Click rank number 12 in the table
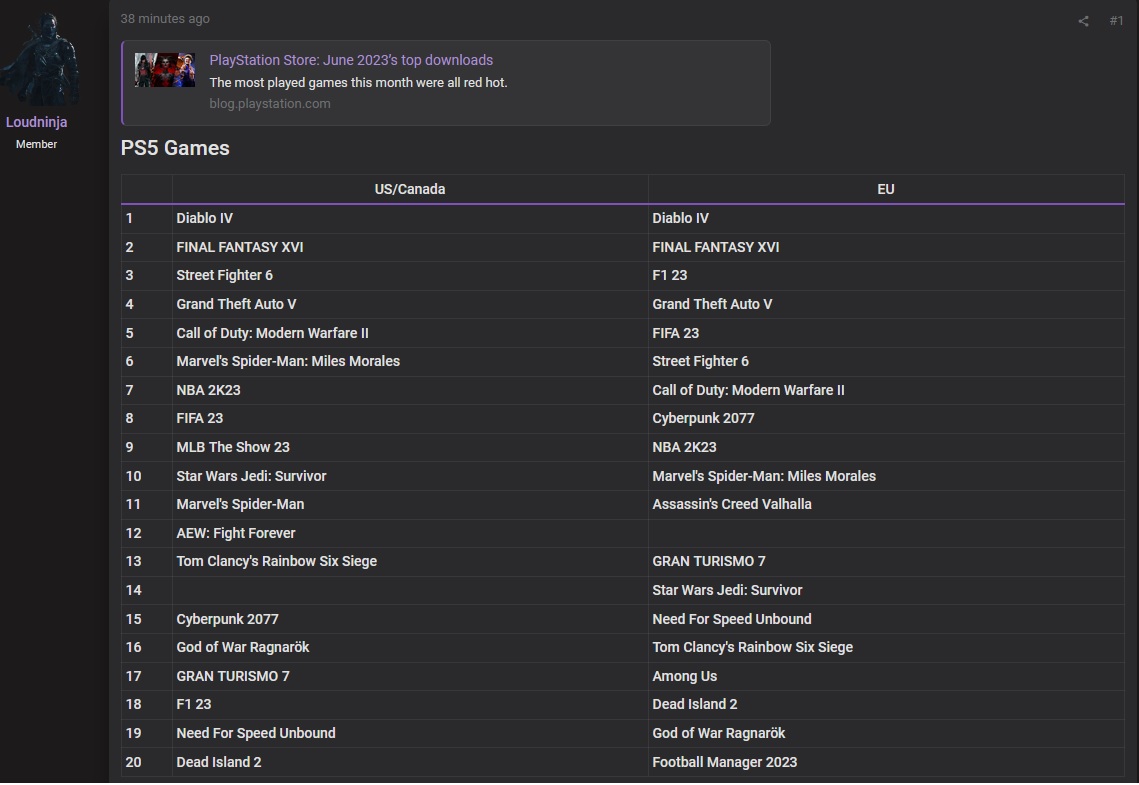 134,534
